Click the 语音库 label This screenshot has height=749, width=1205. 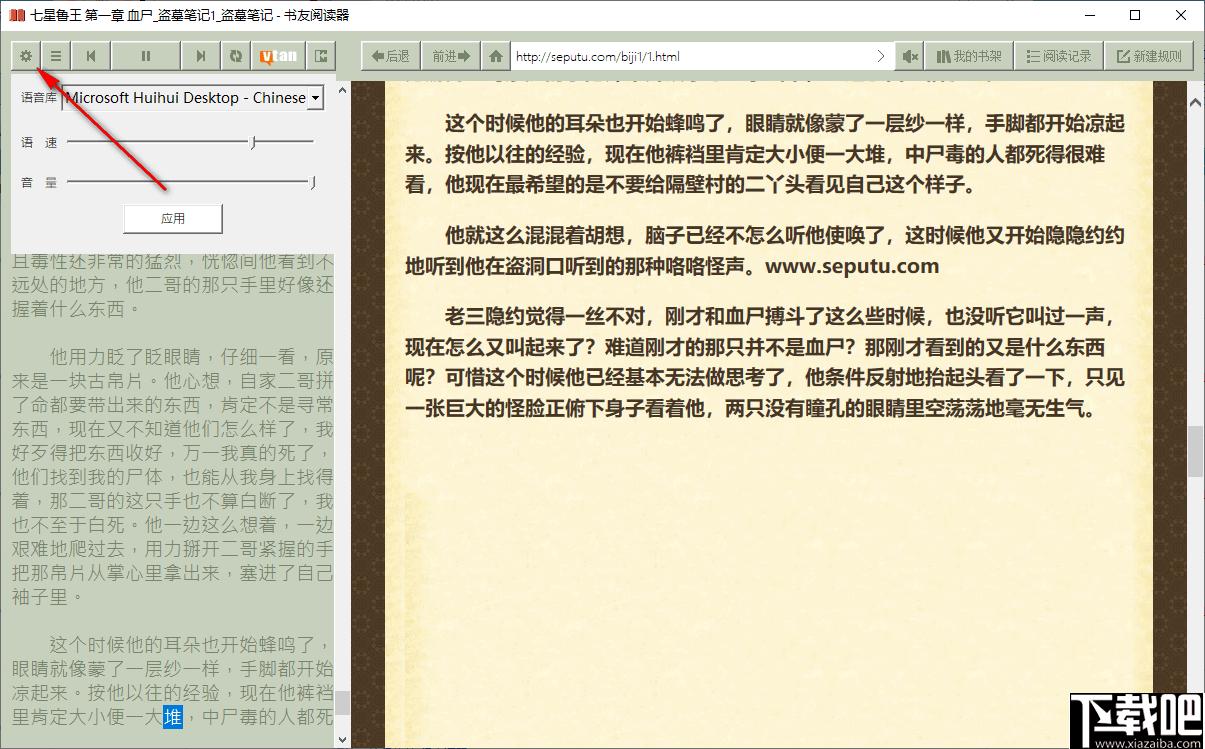[x=39, y=98]
